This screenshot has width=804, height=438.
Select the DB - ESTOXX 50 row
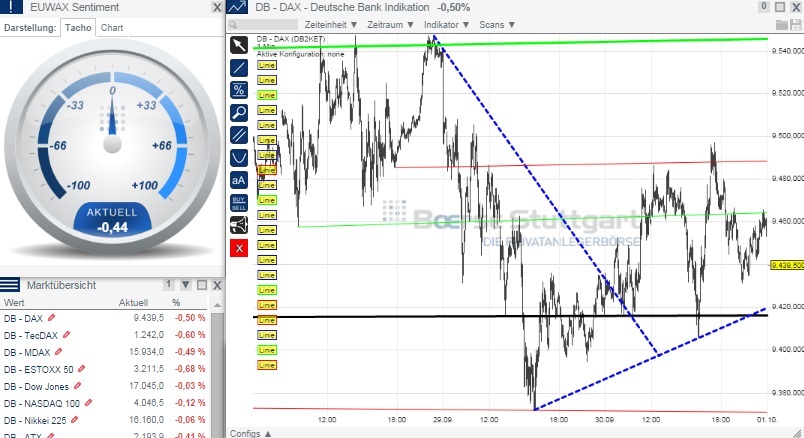105,369
